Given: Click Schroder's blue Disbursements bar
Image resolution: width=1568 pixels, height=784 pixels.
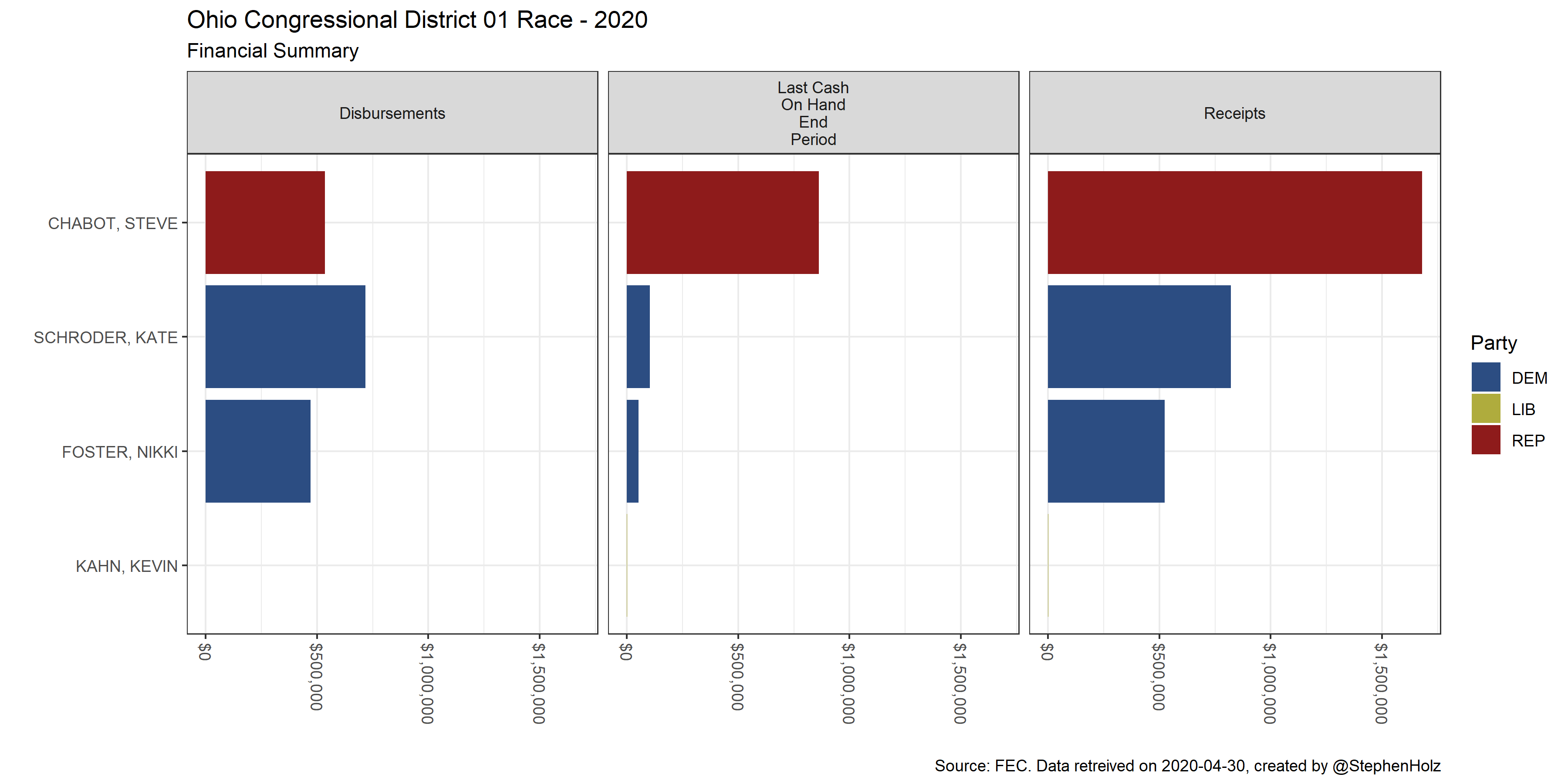Looking at the screenshot, I should pos(285,337).
